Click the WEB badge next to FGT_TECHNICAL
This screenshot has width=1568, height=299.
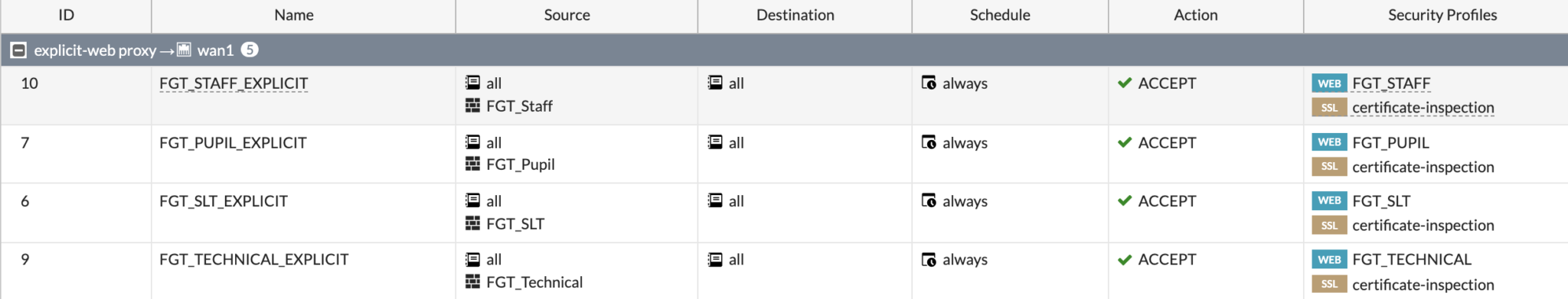[x=1329, y=260]
